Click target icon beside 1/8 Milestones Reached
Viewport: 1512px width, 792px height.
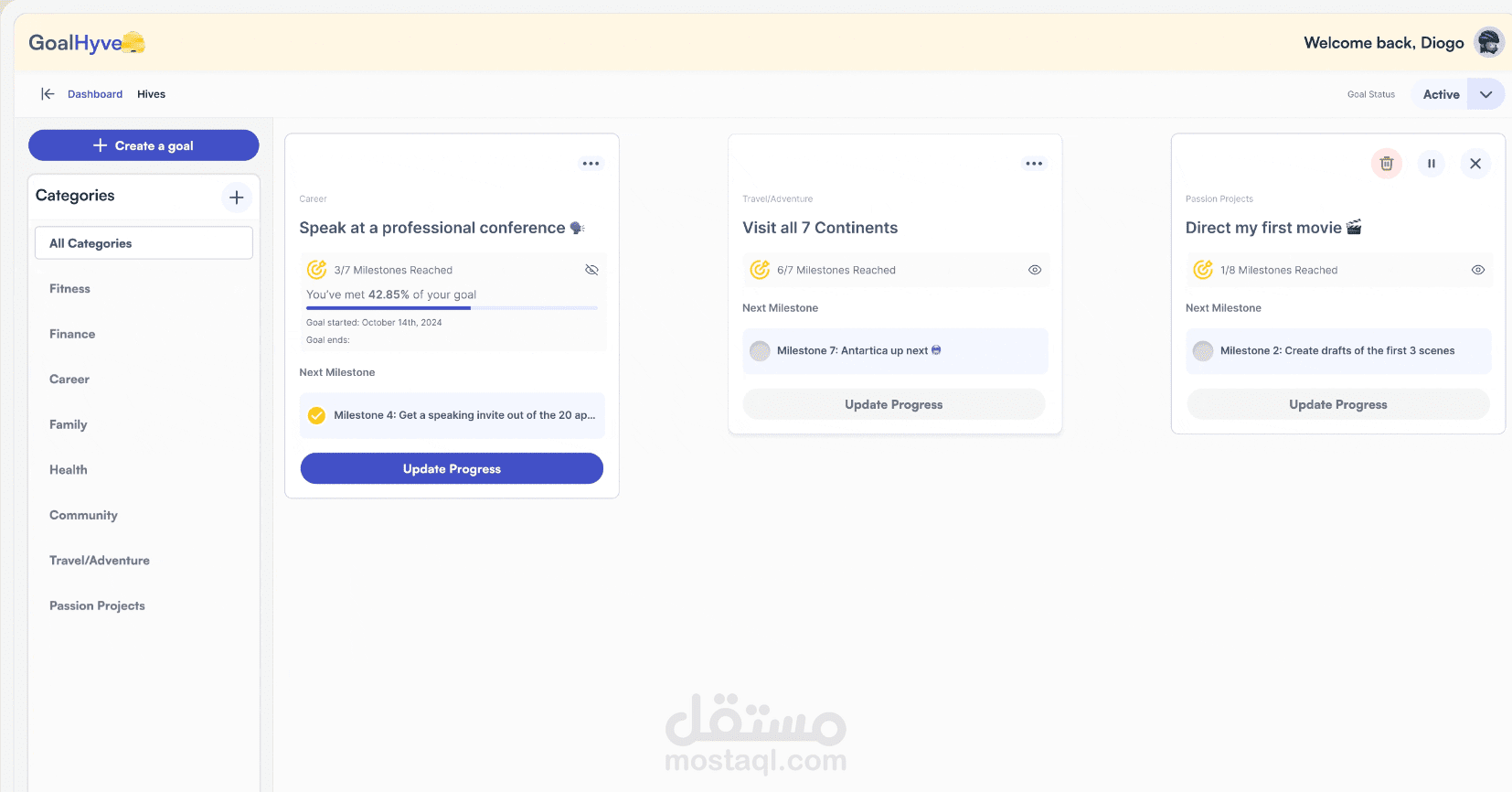click(1203, 270)
